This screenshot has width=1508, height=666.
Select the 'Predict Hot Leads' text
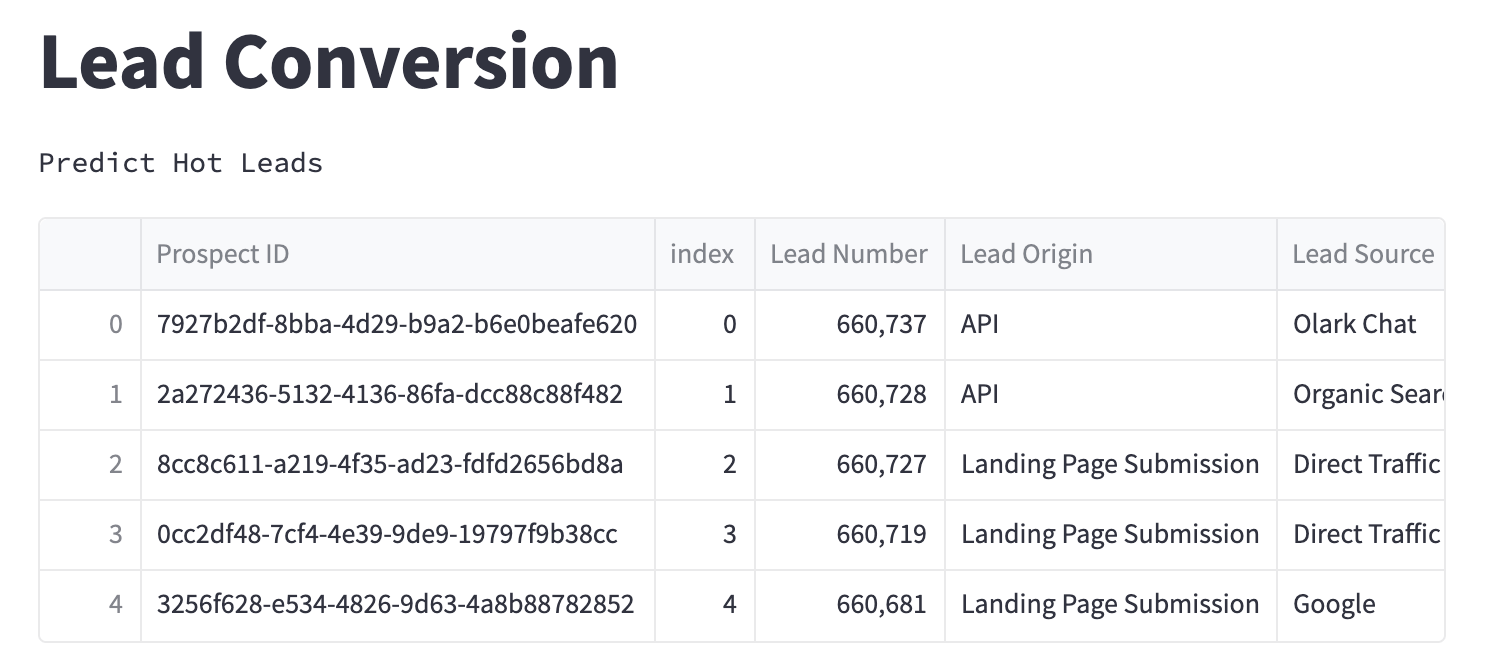tap(181, 163)
